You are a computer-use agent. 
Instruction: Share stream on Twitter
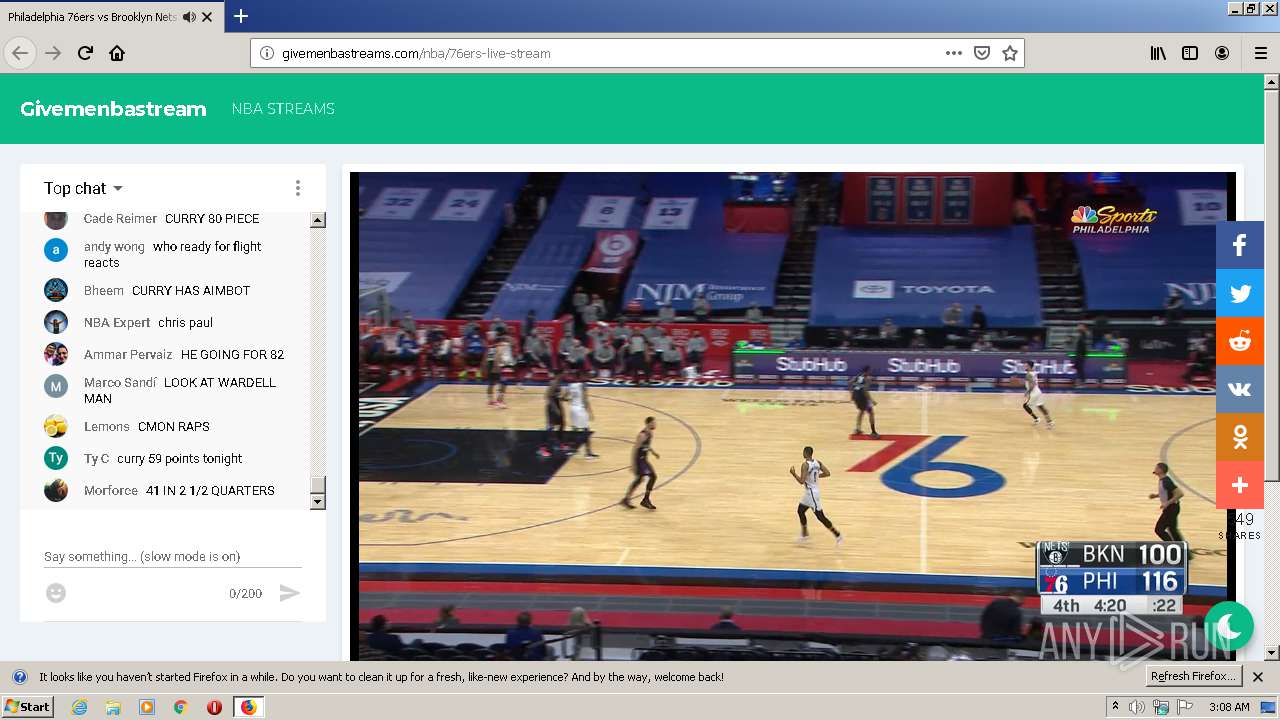(x=1240, y=293)
